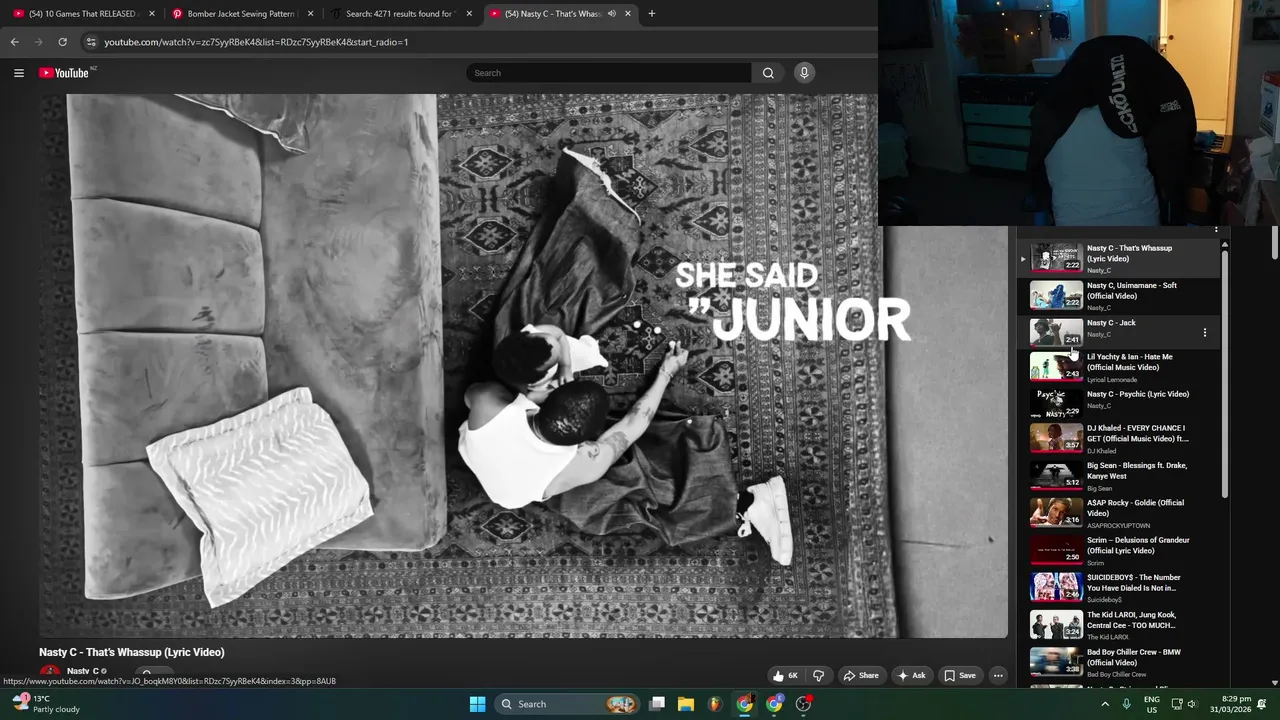
Task: Like the video with thumbs up
Action: [x=785, y=676]
